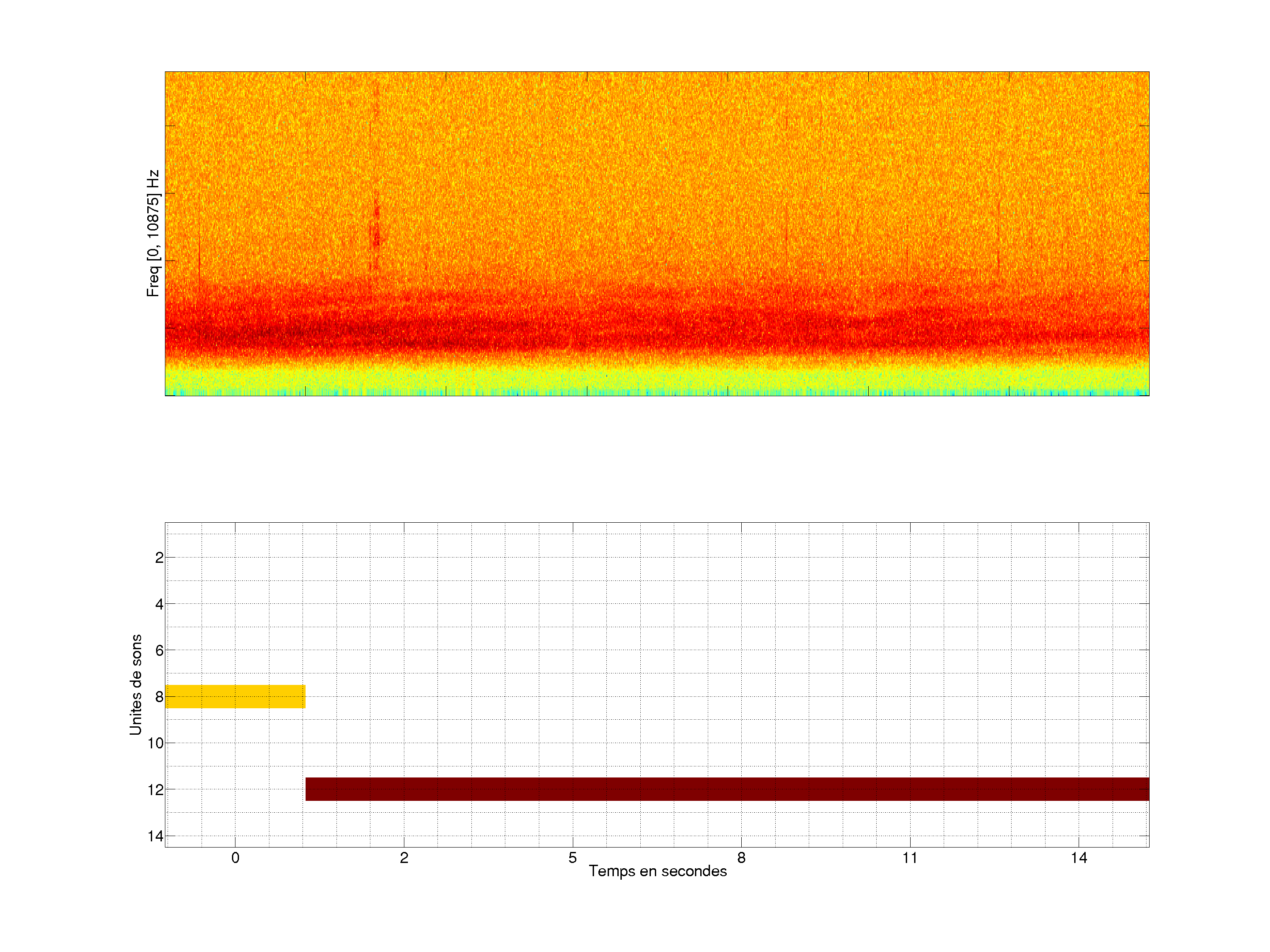The image size is (1270, 952).
Task: Select x-axis tick label 8
Action: (741, 858)
